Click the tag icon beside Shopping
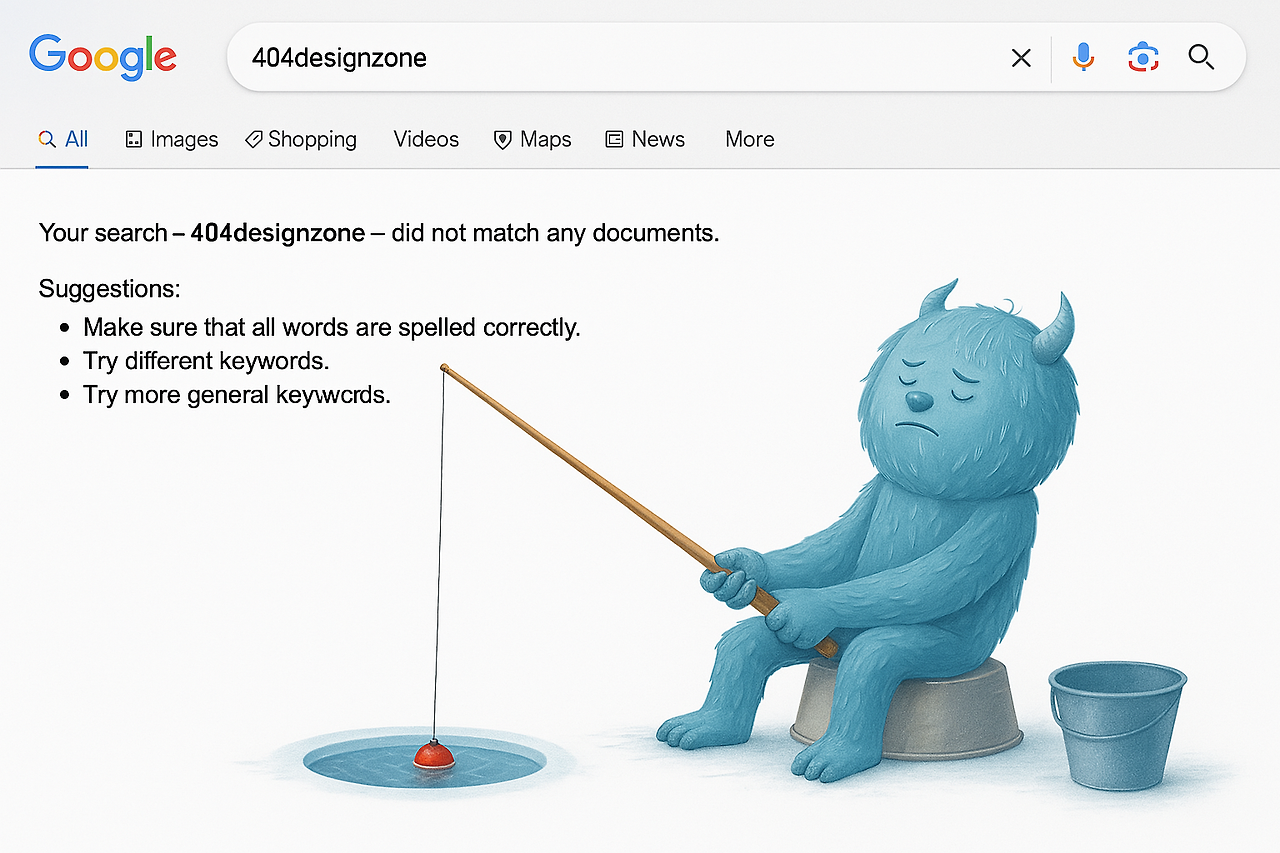This screenshot has height=853, width=1280. point(253,139)
